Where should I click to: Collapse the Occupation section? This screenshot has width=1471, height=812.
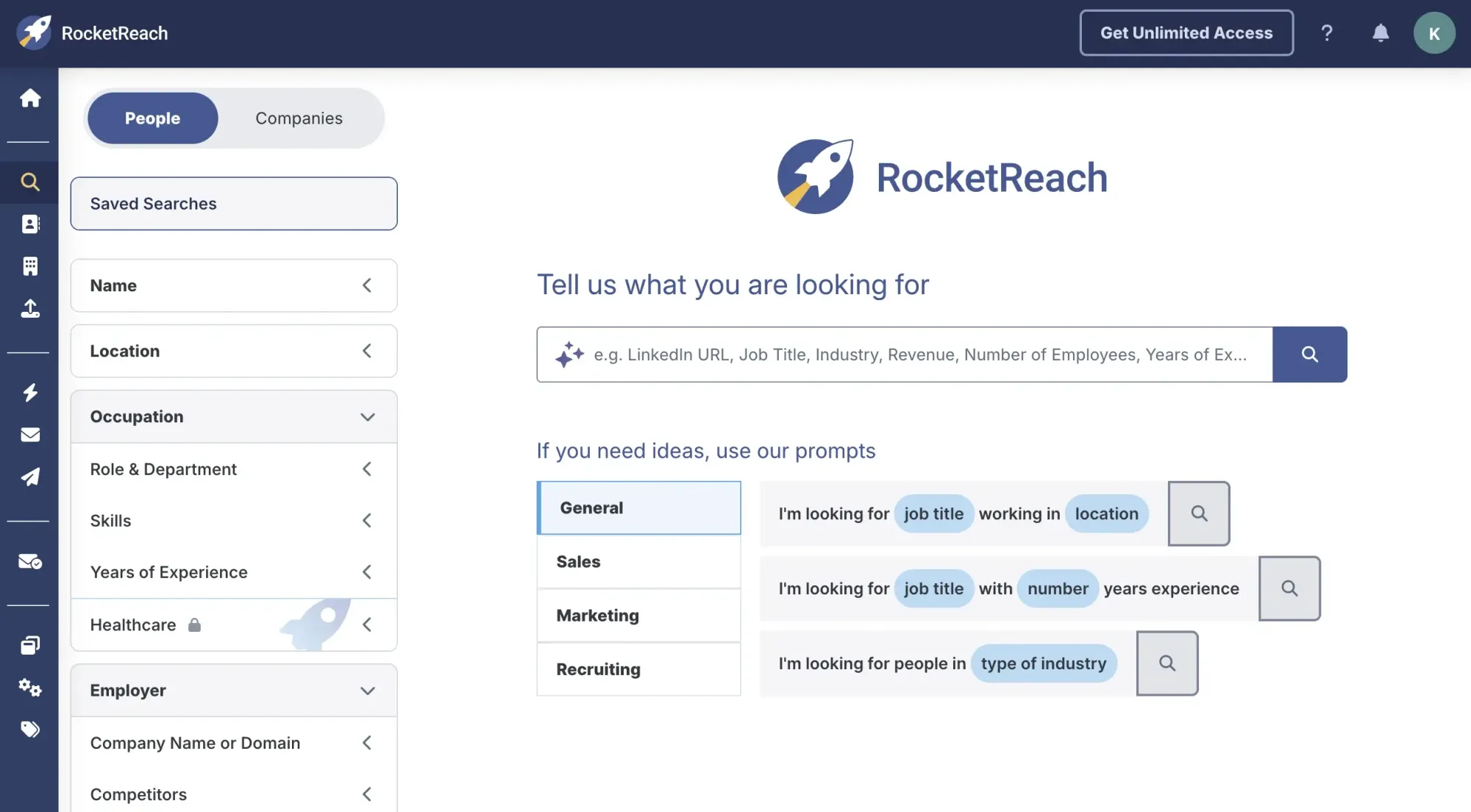click(x=234, y=416)
